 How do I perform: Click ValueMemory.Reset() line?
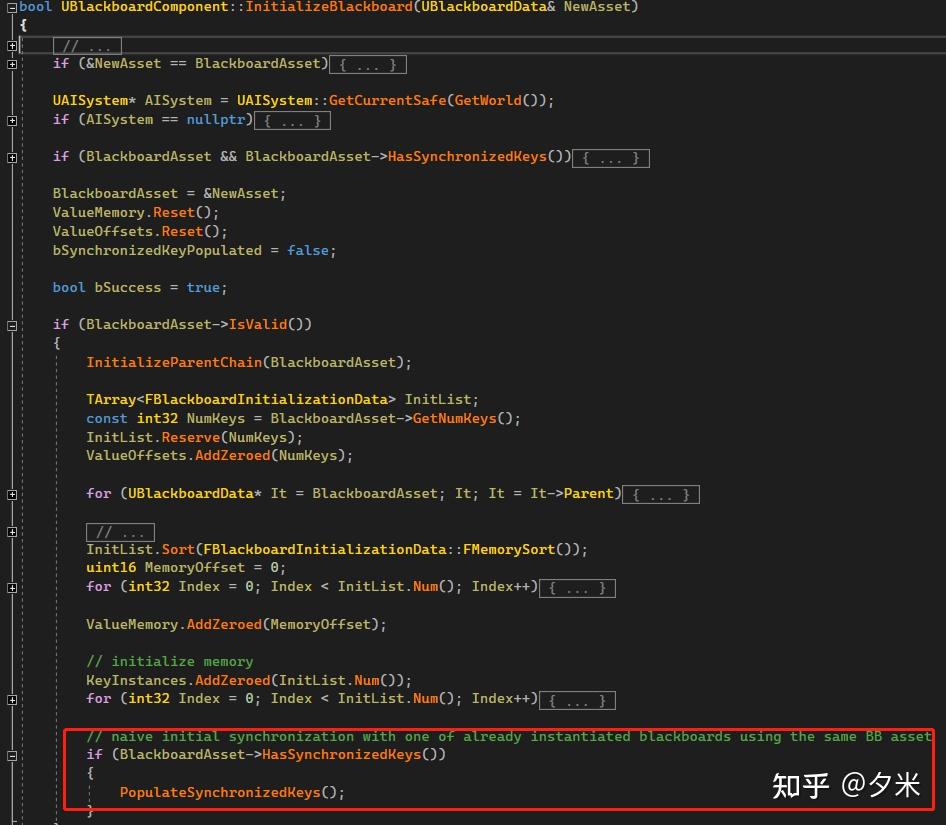coord(136,212)
